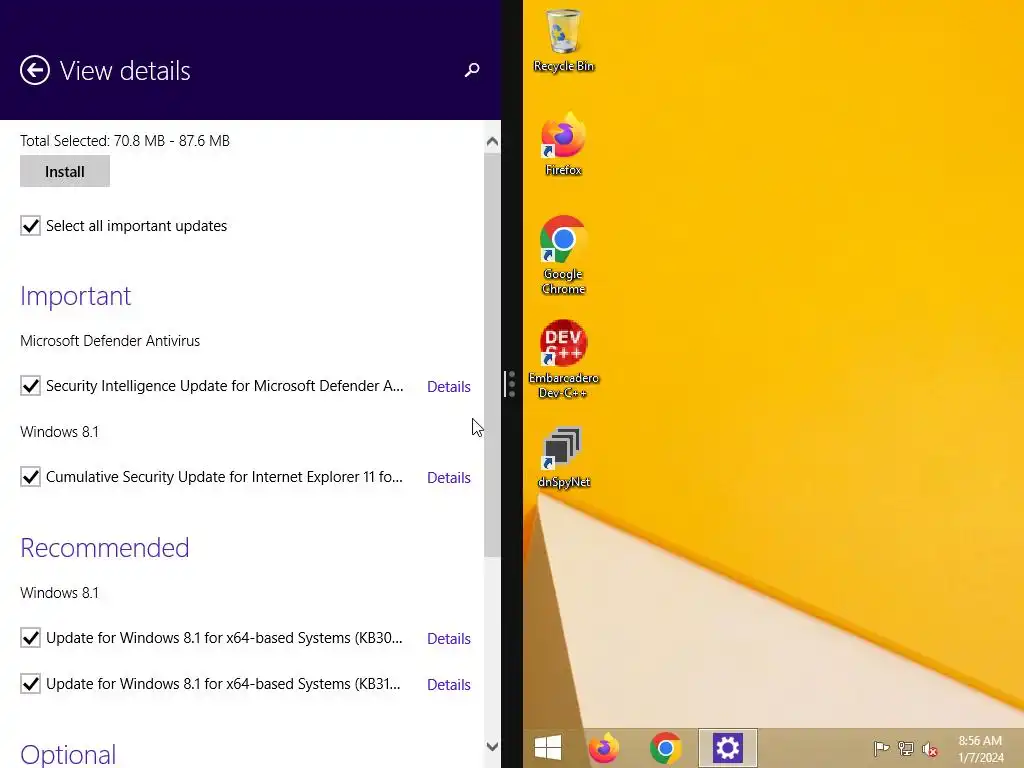Click the 'Microsoft Defender Antivirus' label
This screenshot has width=1024, height=768.
[110, 341]
